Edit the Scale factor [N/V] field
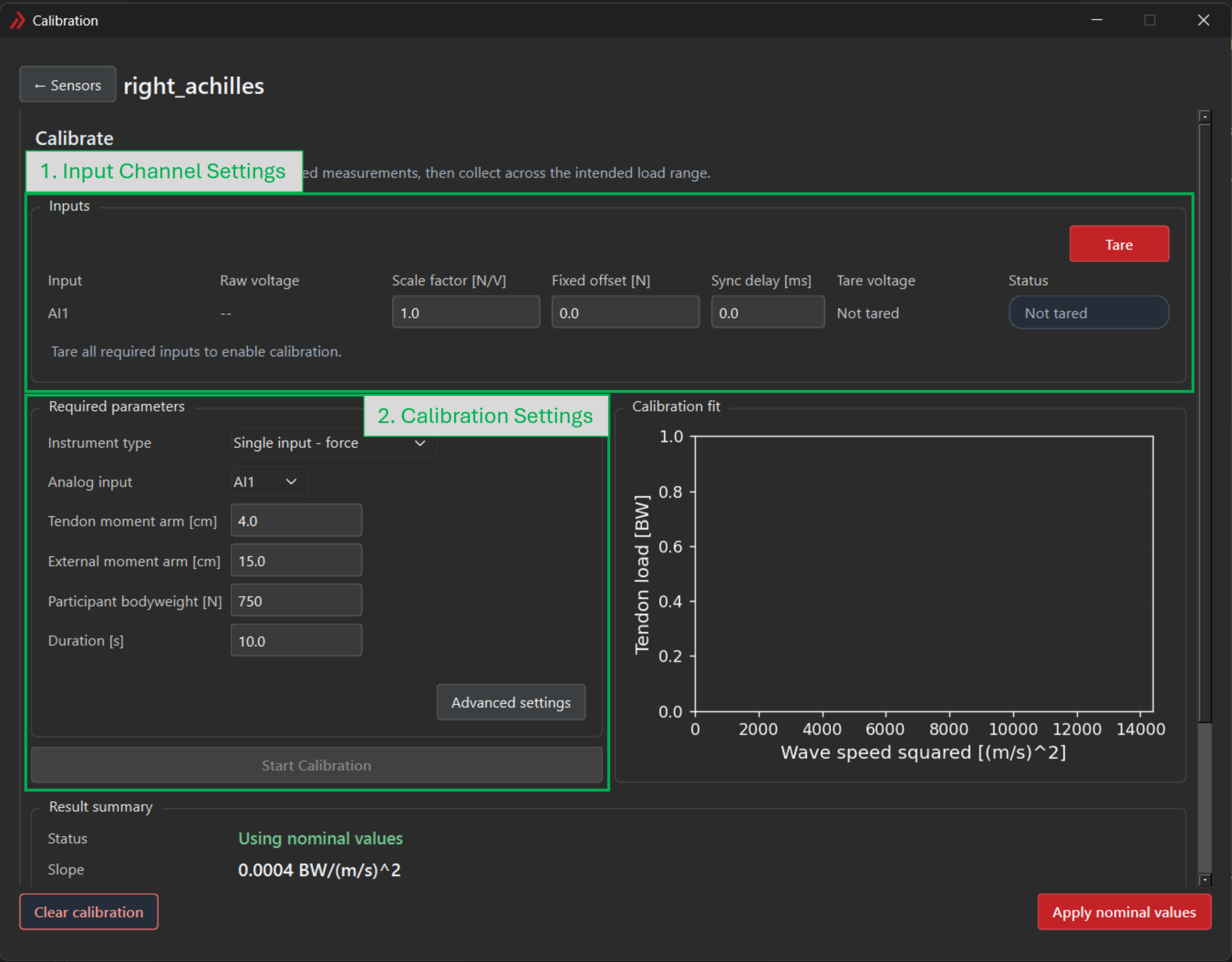 click(x=465, y=312)
